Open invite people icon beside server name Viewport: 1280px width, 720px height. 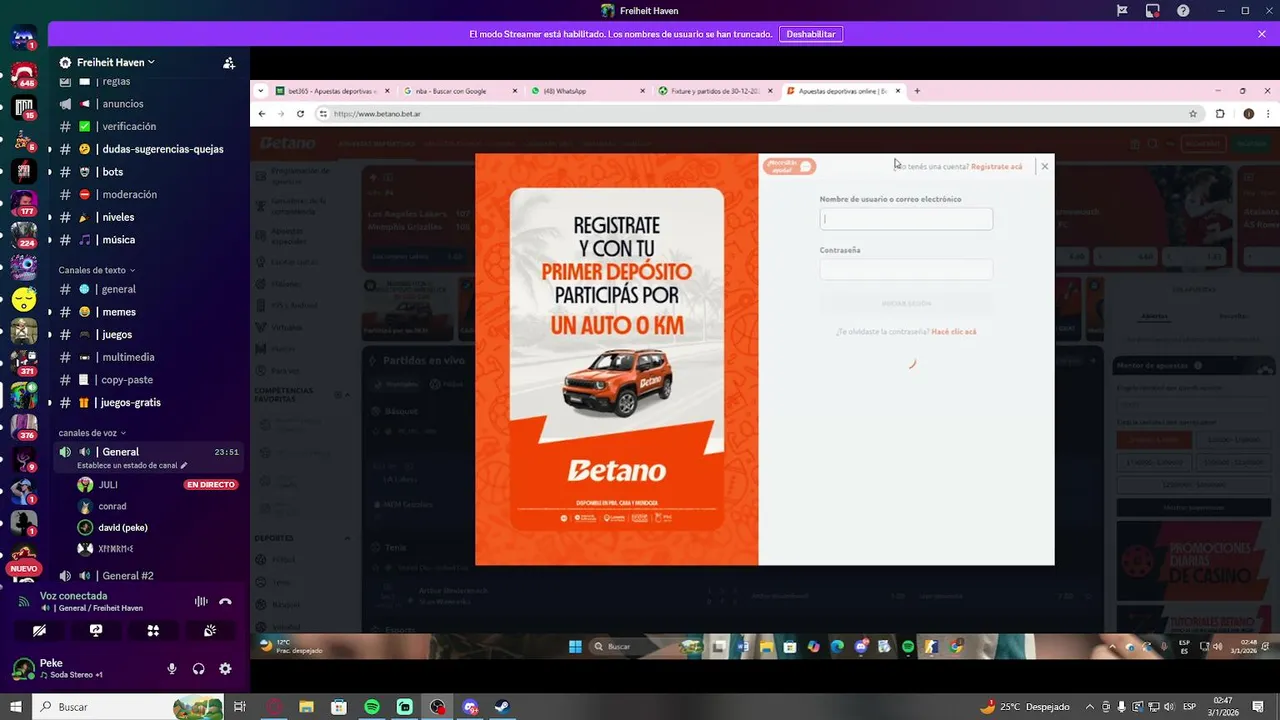point(229,62)
